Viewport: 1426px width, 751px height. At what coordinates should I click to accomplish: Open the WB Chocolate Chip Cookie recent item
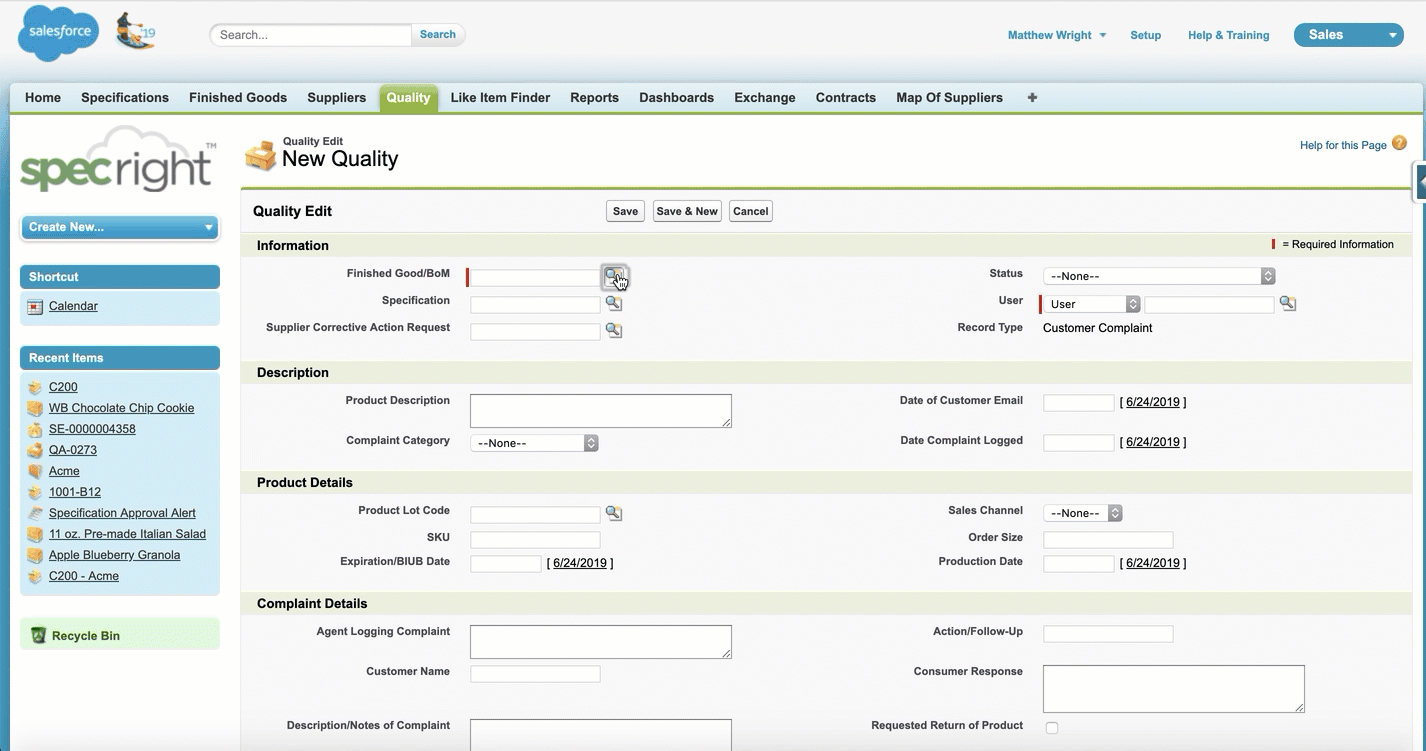click(x=121, y=408)
